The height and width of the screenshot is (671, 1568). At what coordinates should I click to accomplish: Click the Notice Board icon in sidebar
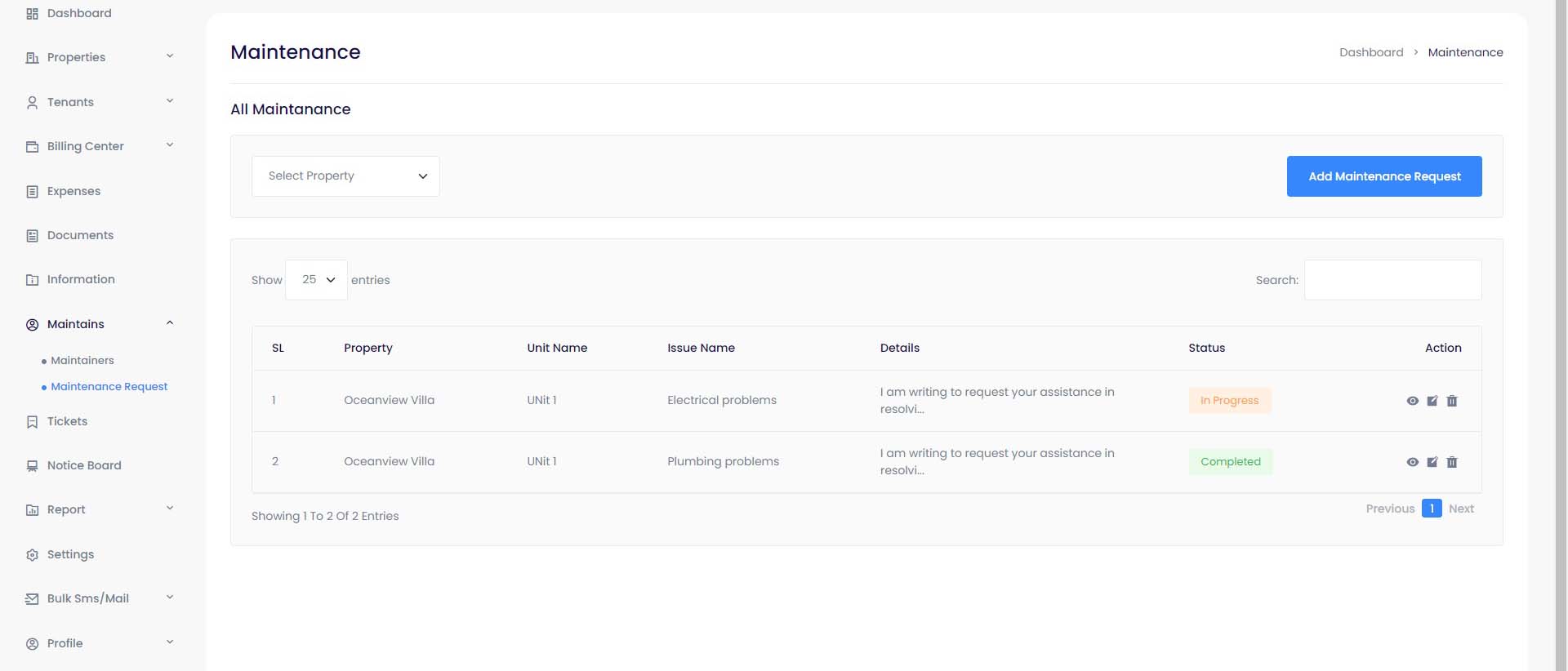point(32,466)
